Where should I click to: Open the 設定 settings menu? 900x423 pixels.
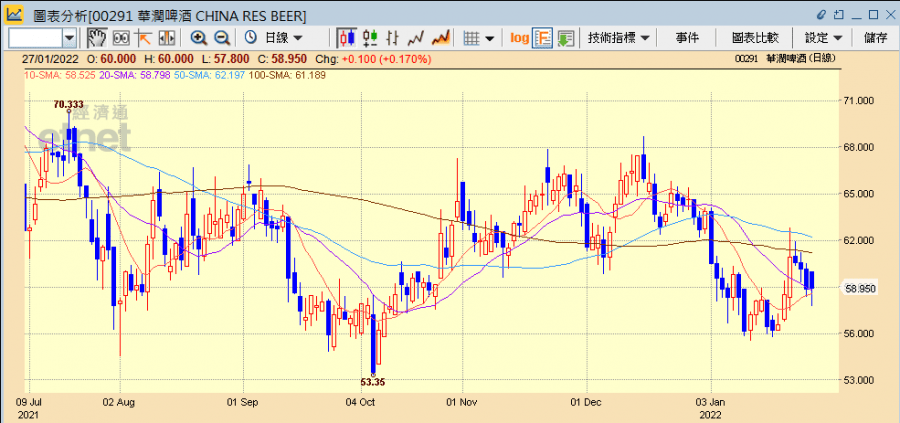823,38
